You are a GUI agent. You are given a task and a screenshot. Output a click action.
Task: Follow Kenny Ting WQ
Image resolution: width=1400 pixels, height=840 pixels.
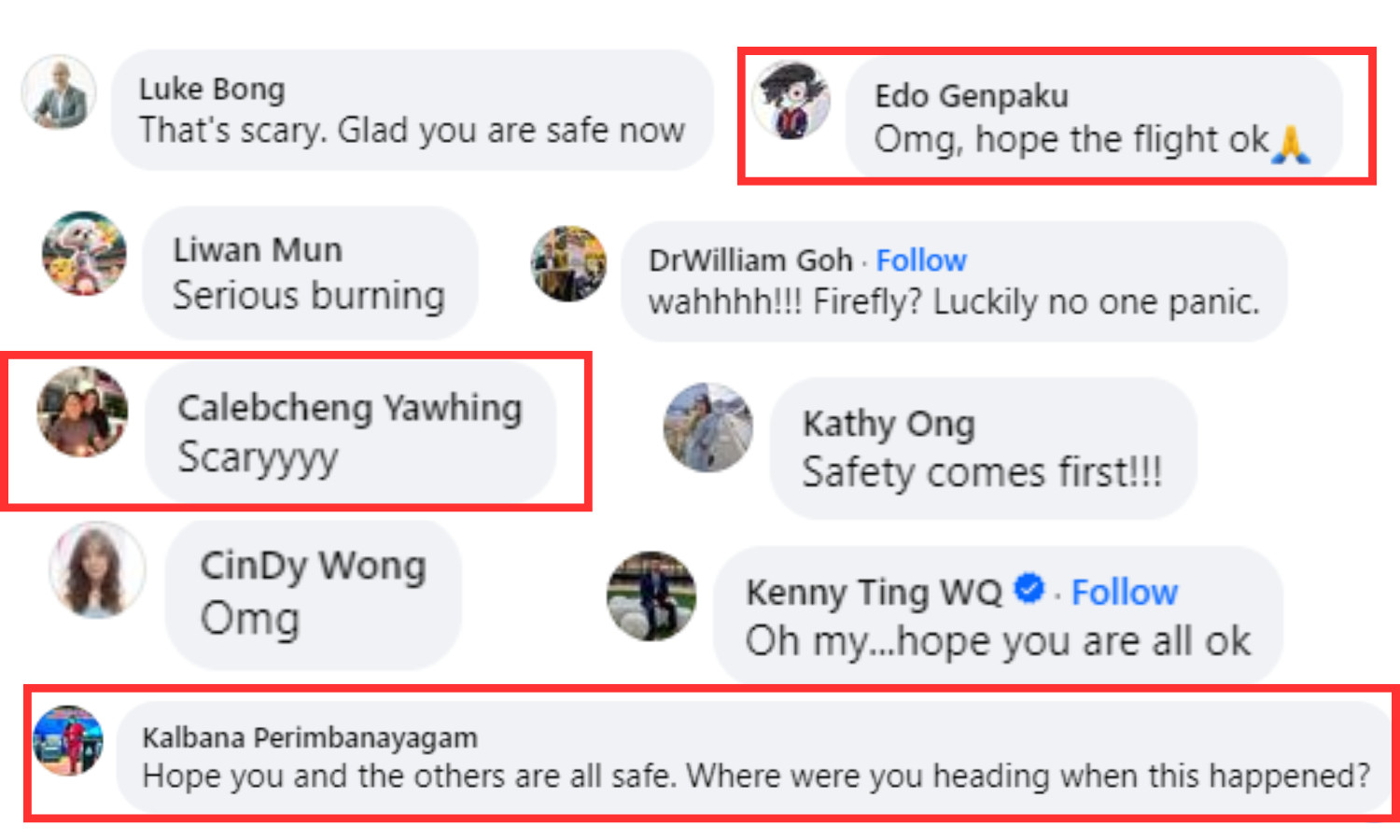pos(1125,592)
